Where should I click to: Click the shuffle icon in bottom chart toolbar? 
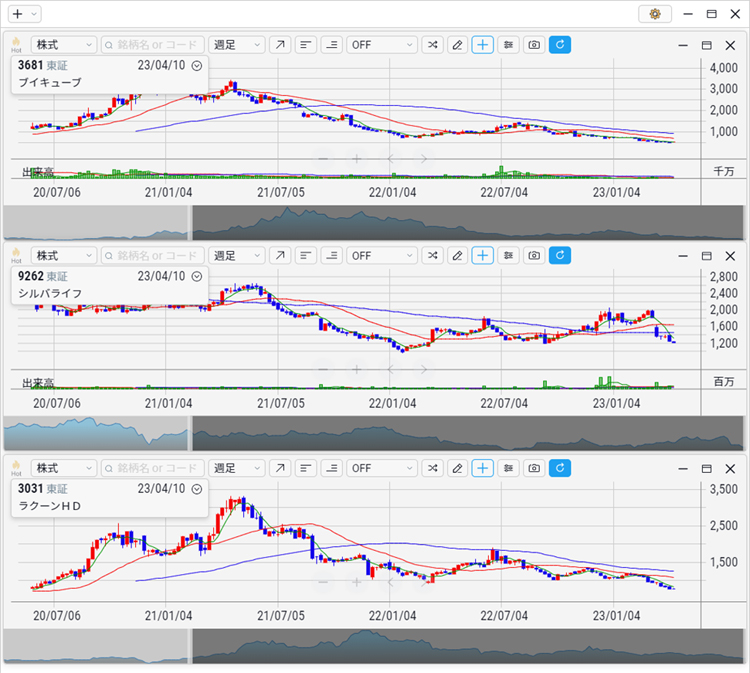(x=432, y=467)
